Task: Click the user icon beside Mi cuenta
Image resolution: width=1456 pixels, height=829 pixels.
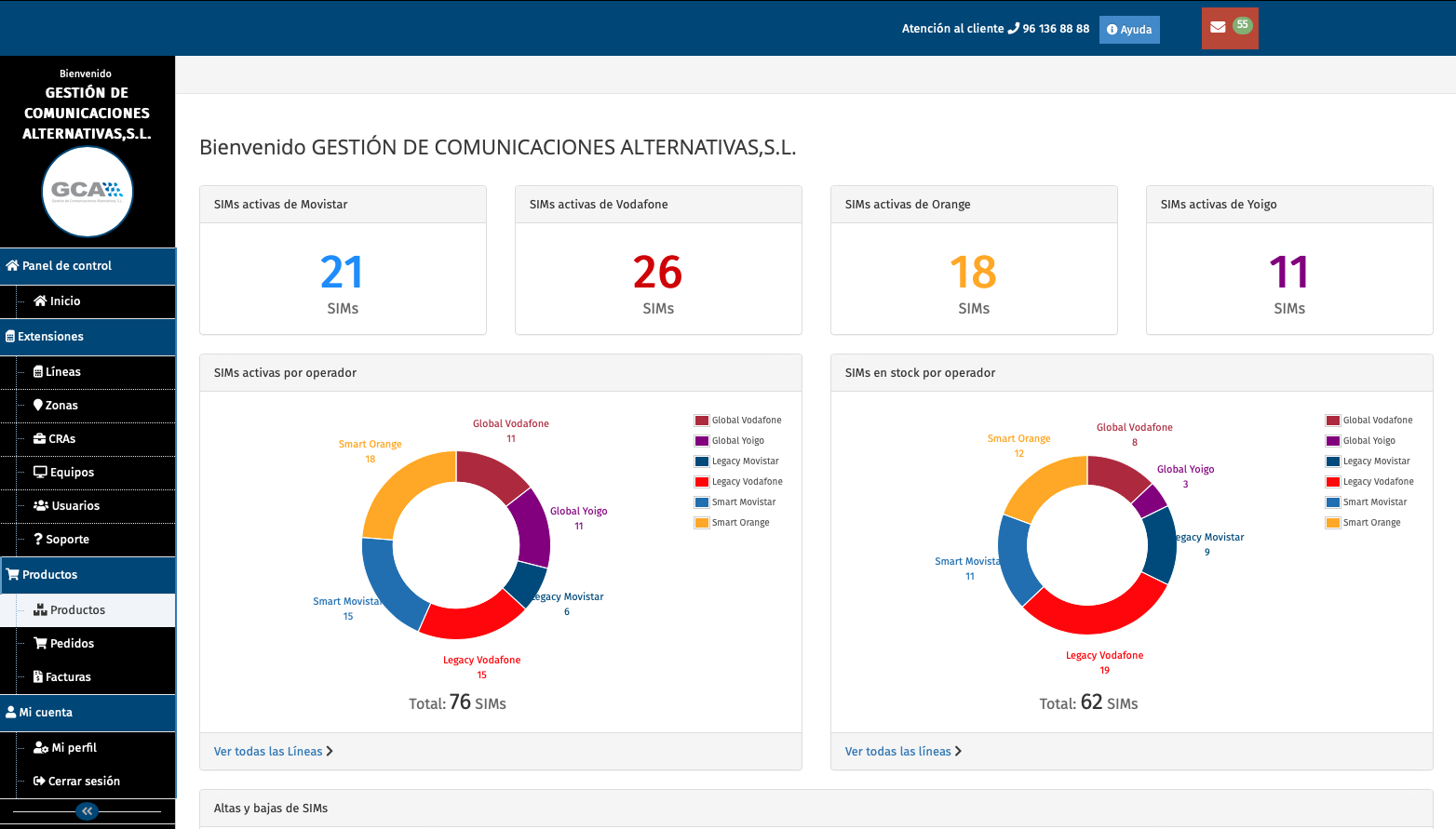Action: (x=10, y=712)
